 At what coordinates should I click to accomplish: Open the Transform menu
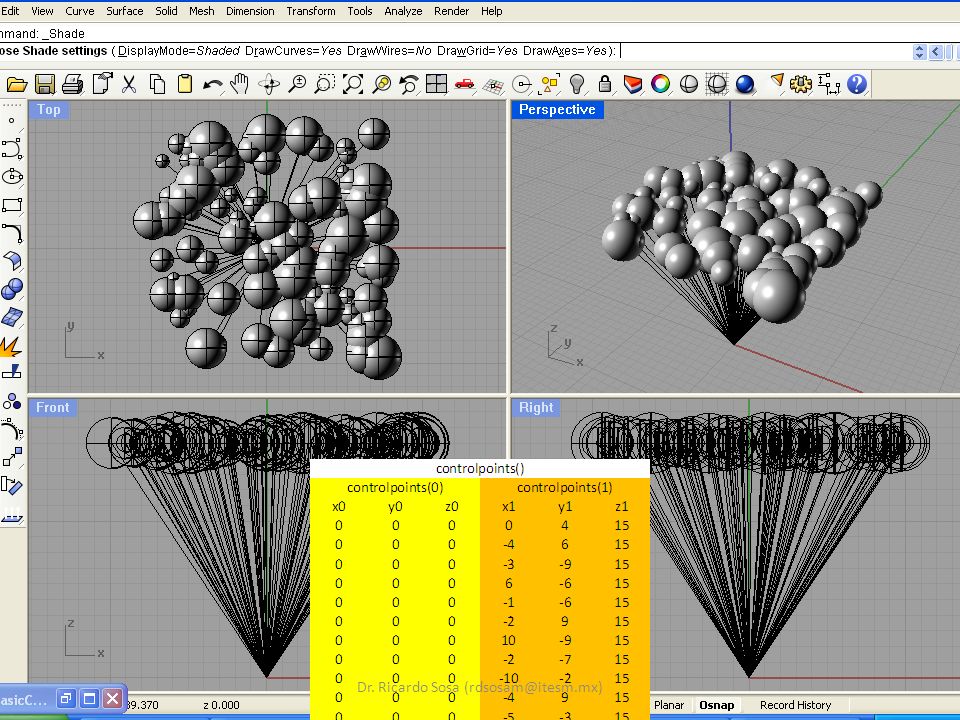click(311, 11)
